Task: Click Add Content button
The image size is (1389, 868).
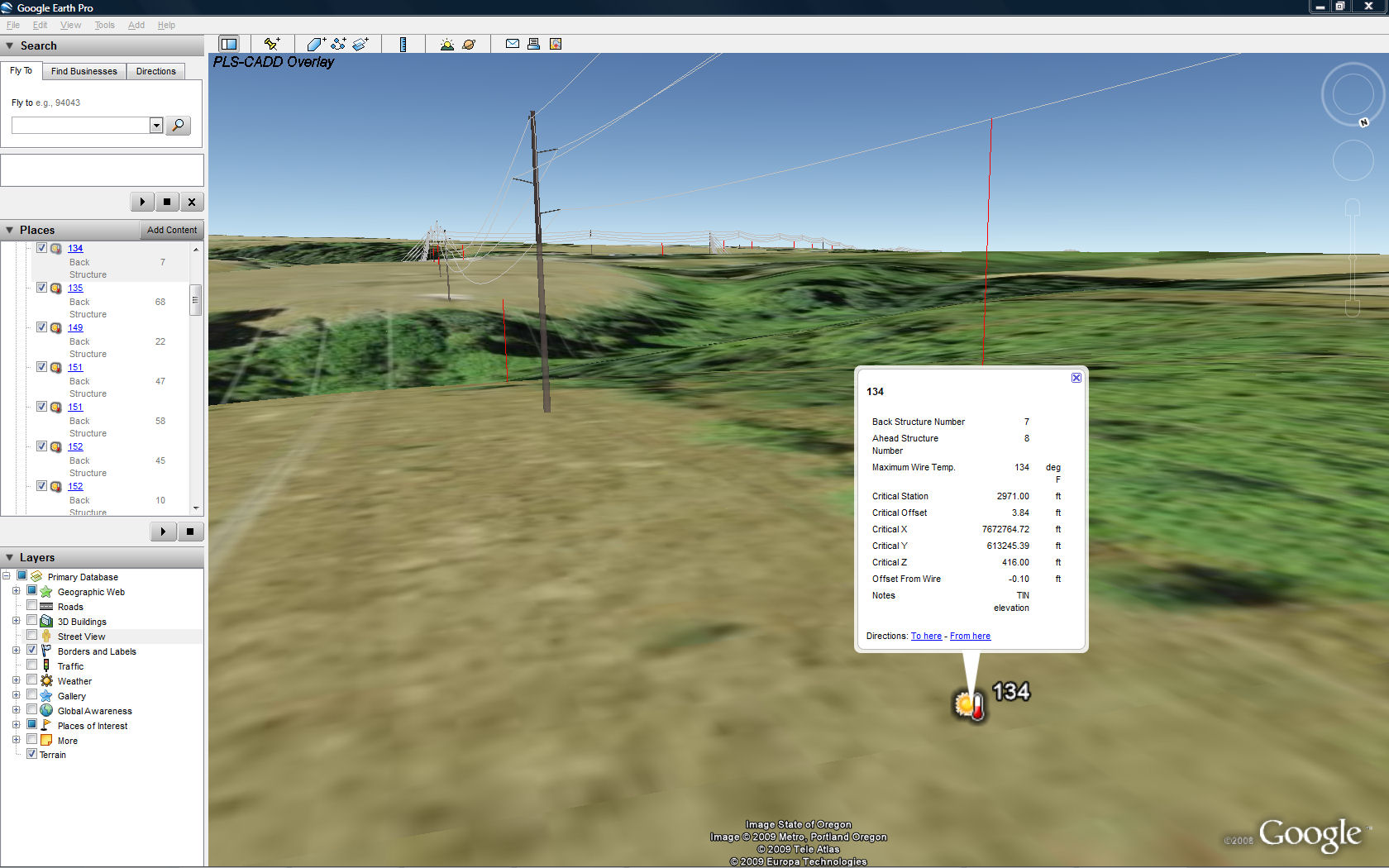Action: tap(172, 230)
